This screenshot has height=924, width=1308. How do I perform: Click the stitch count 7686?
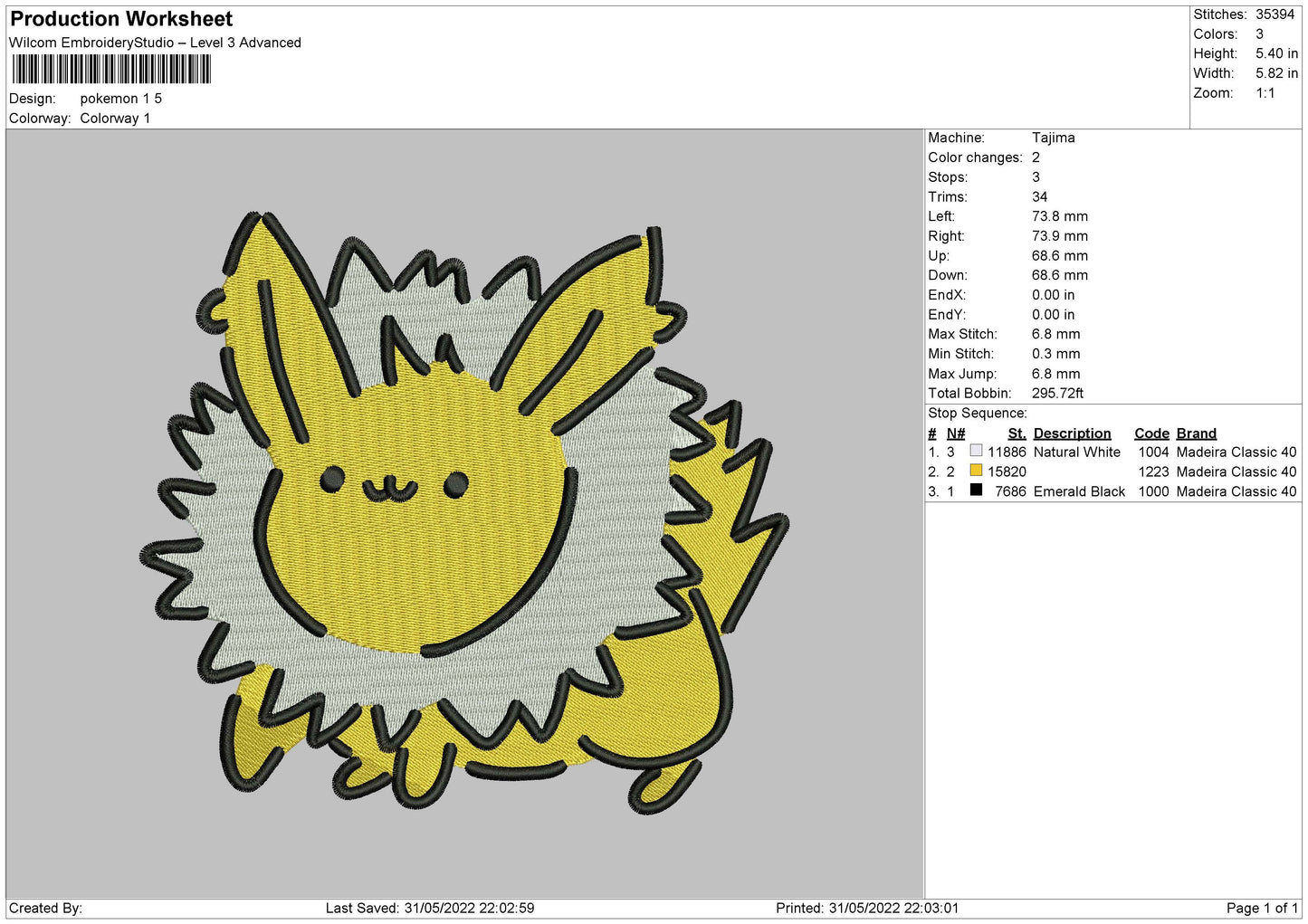(x=1010, y=492)
